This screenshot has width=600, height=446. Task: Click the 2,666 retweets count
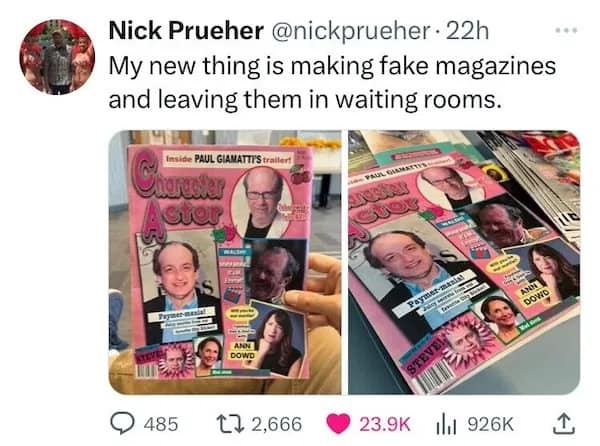pyautogui.click(x=276, y=424)
